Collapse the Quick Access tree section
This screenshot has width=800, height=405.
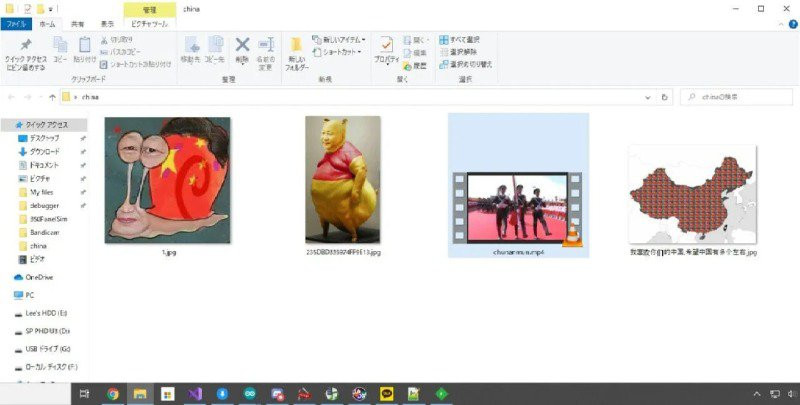coord(8,124)
